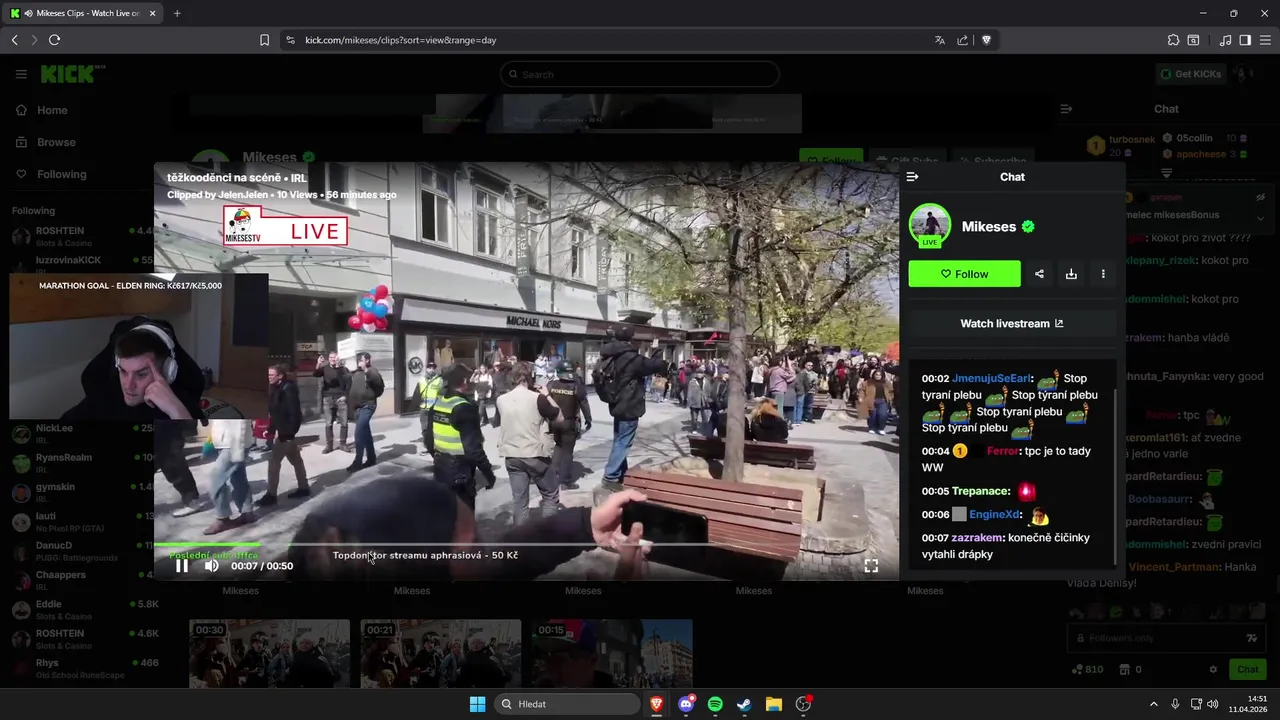Open Spotify from the taskbar
This screenshot has height=720, width=1280.
point(715,704)
